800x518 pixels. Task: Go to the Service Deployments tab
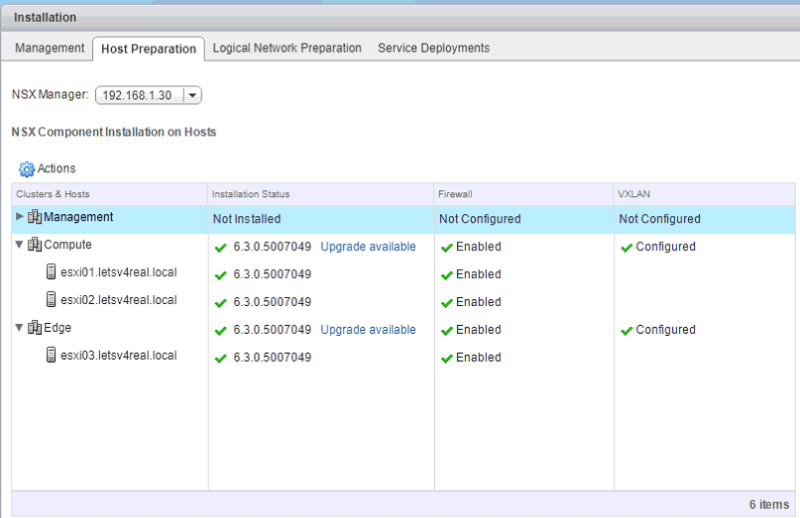click(433, 48)
